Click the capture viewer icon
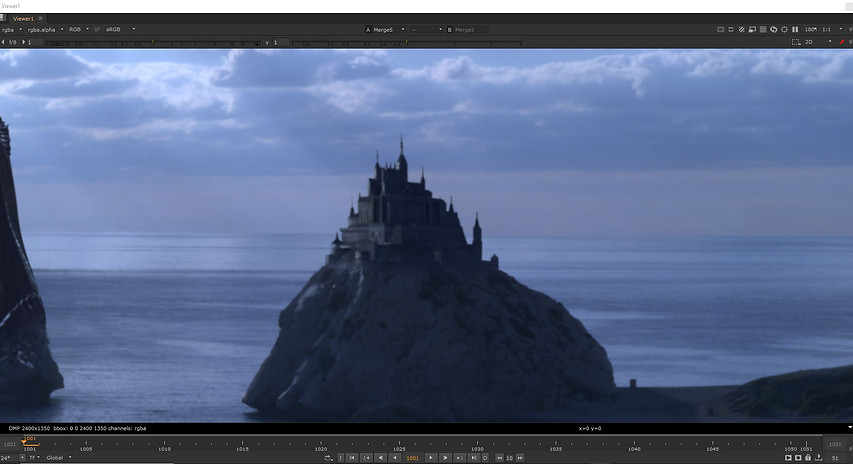 [x=798, y=458]
